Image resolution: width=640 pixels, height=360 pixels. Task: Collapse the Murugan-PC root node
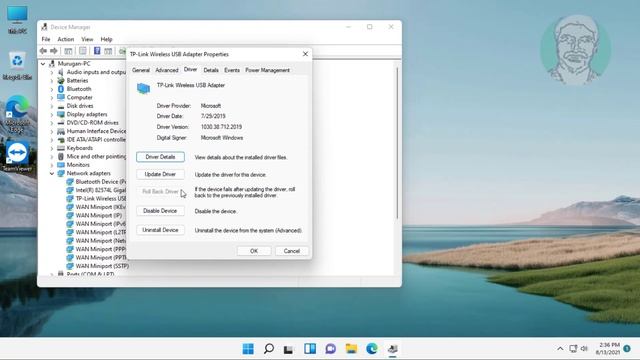pyautogui.click(x=43, y=64)
